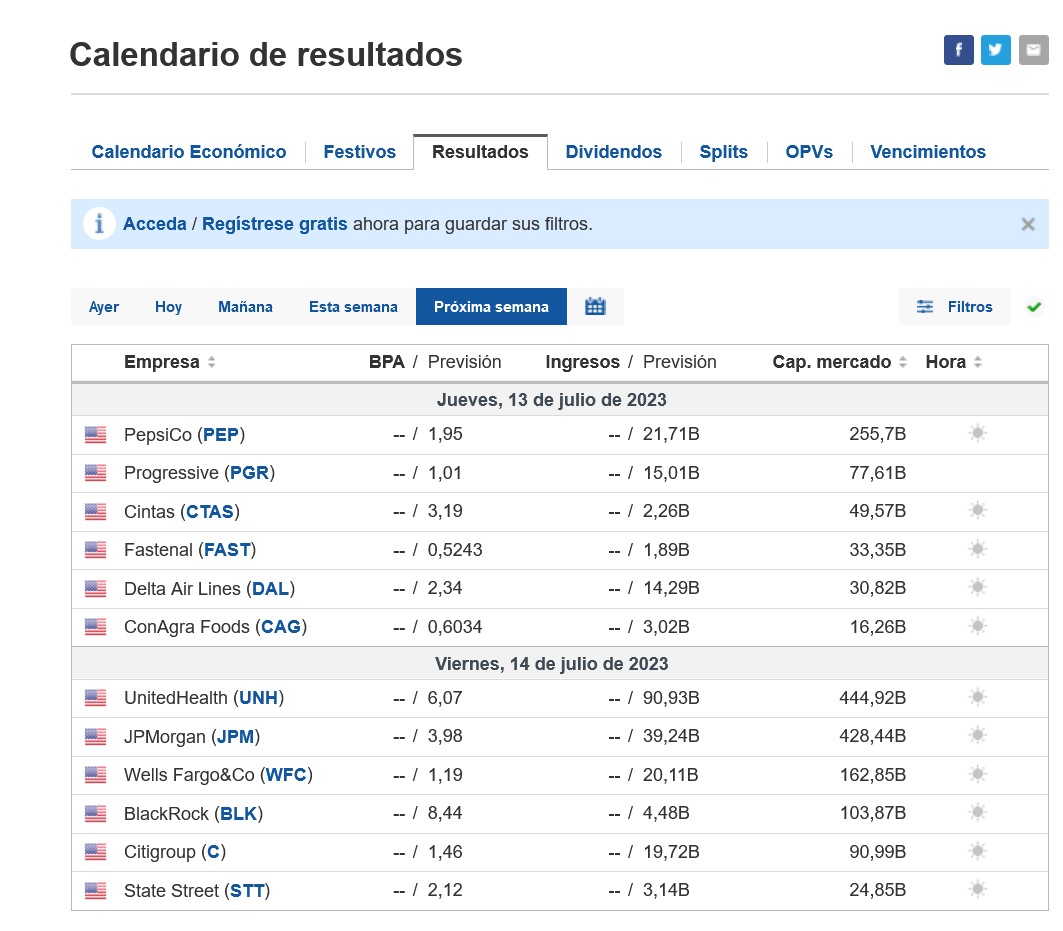This screenshot has width=1063, height=931.
Task: Click the sun time icon for BlackRock
Action: pos(978,812)
